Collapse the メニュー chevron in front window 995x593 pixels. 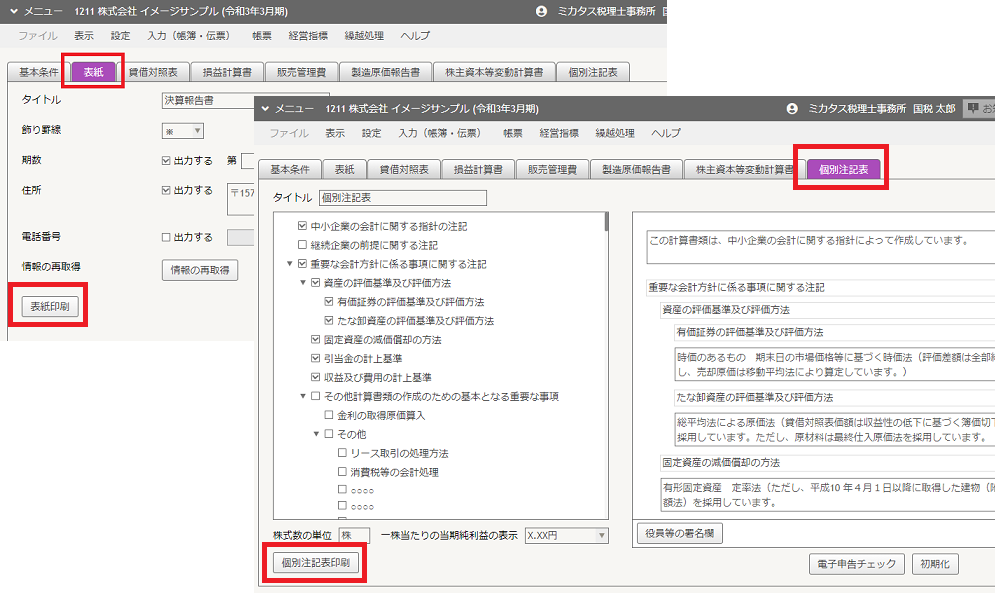pos(265,109)
